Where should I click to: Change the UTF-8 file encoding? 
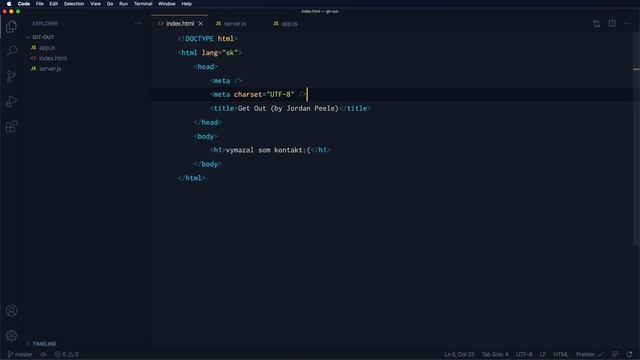pyautogui.click(x=524, y=354)
